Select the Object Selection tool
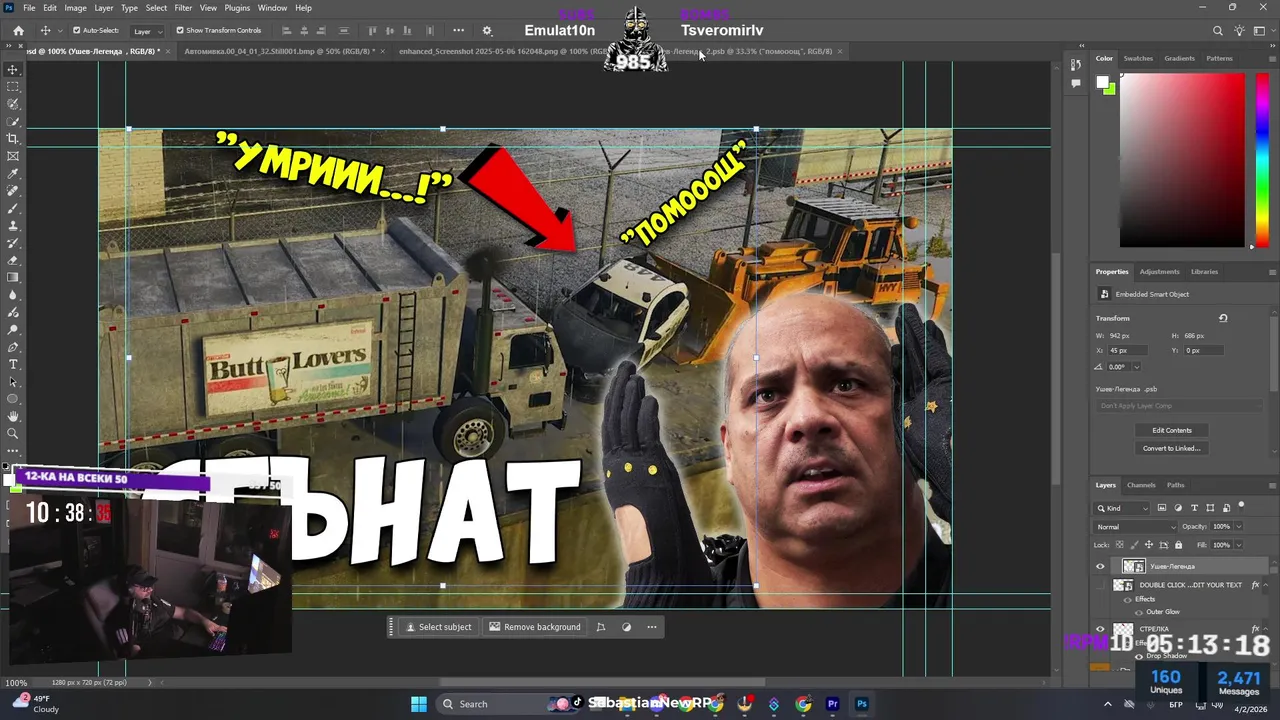This screenshot has height=720, width=1280. [x=13, y=121]
